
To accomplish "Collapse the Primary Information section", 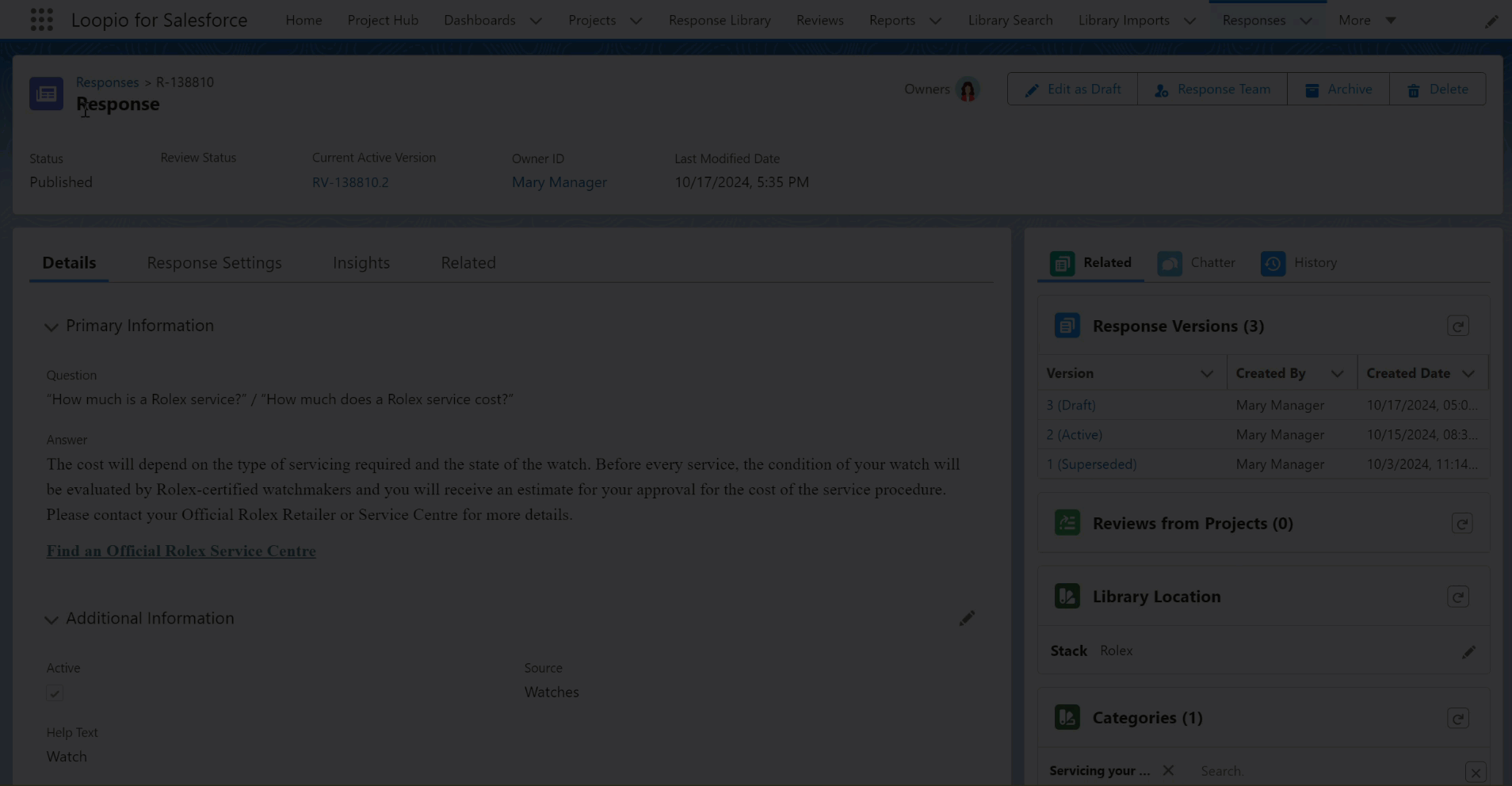I will point(52,326).
